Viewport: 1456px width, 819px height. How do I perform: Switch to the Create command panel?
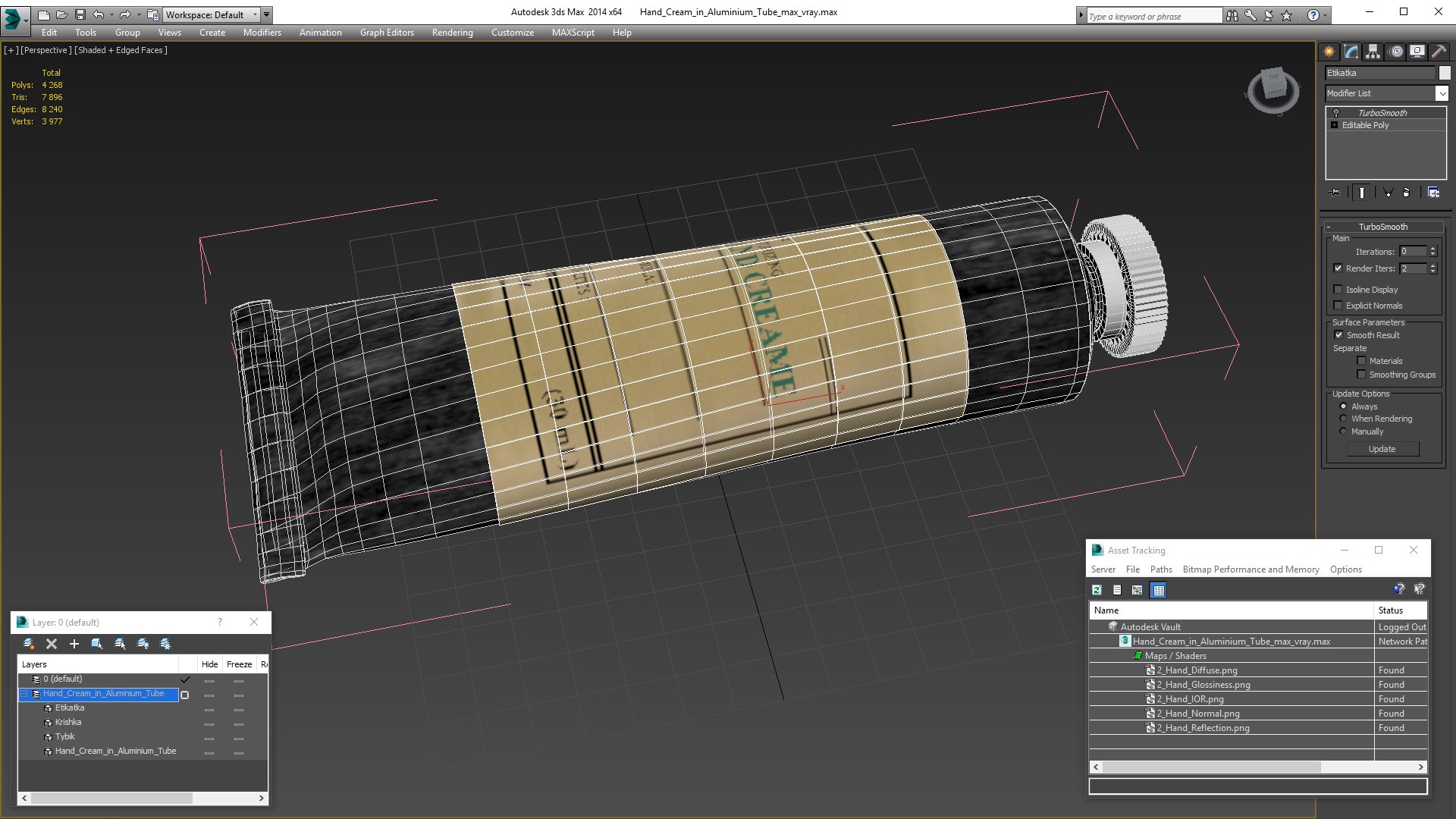(x=1329, y=52)
